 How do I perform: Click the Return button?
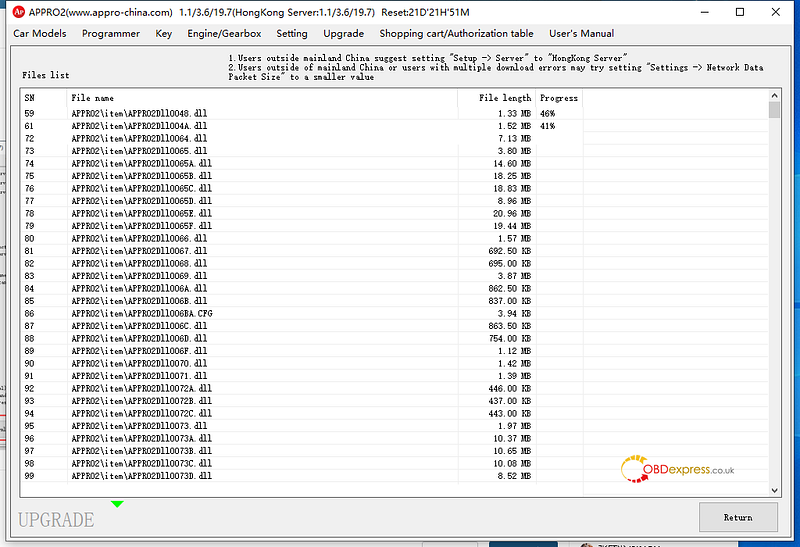point(738,517)
